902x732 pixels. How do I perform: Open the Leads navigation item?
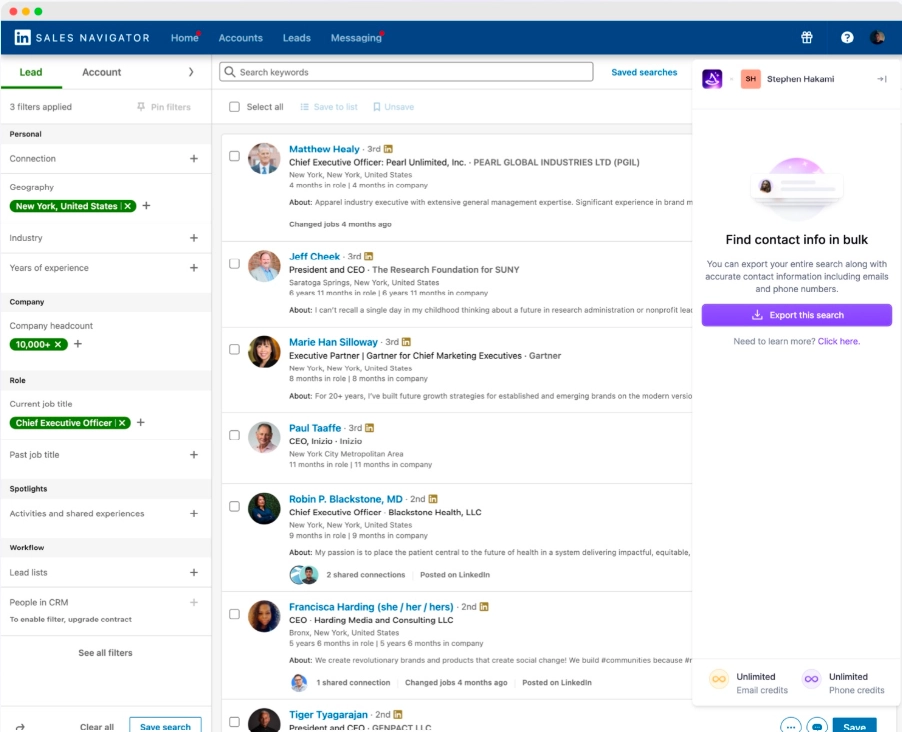point(297,38)
